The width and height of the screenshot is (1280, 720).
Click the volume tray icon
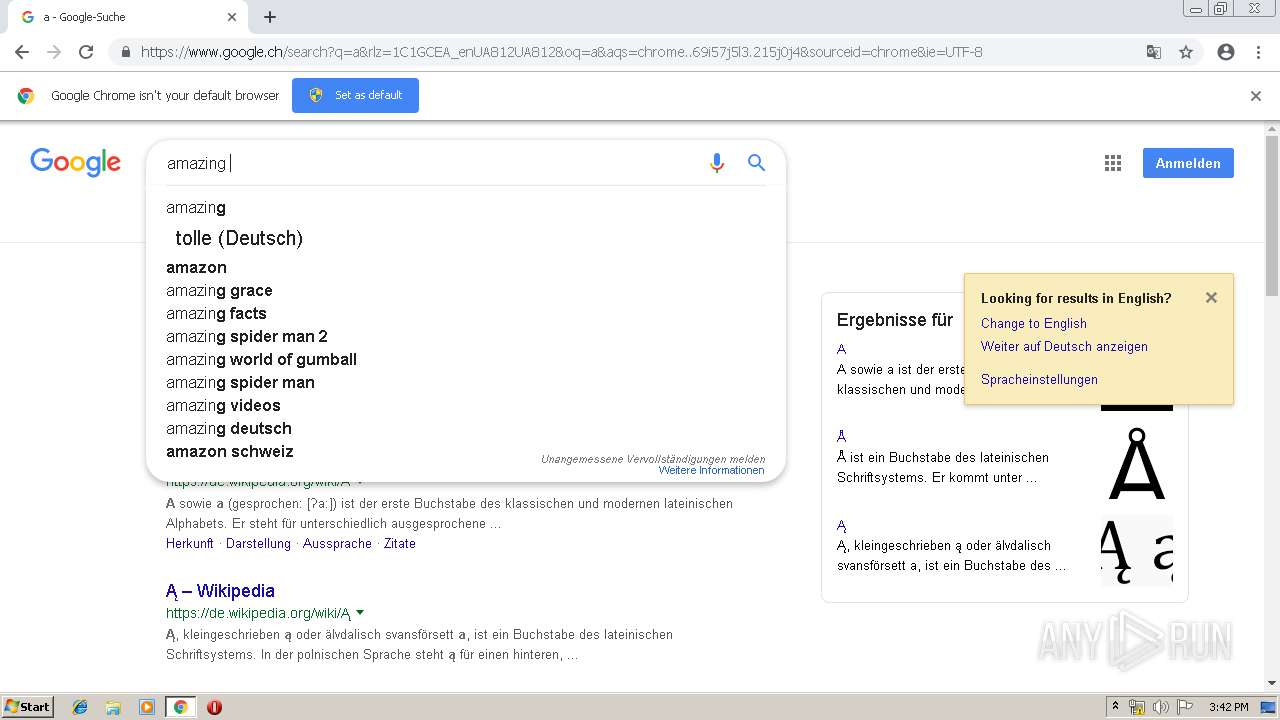click(1161, 707)
